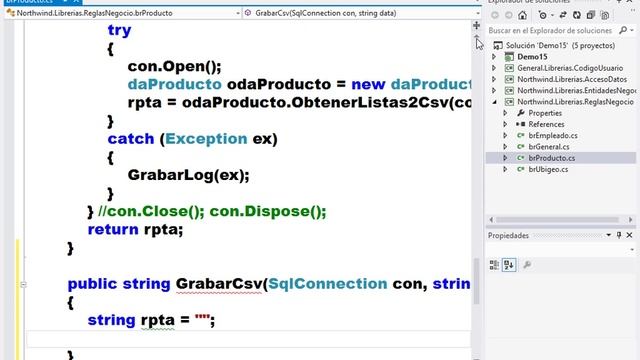Click the Home icon in Solution Explorer
The width and height of the screenshot is (640, 360).
coord(522,16)
